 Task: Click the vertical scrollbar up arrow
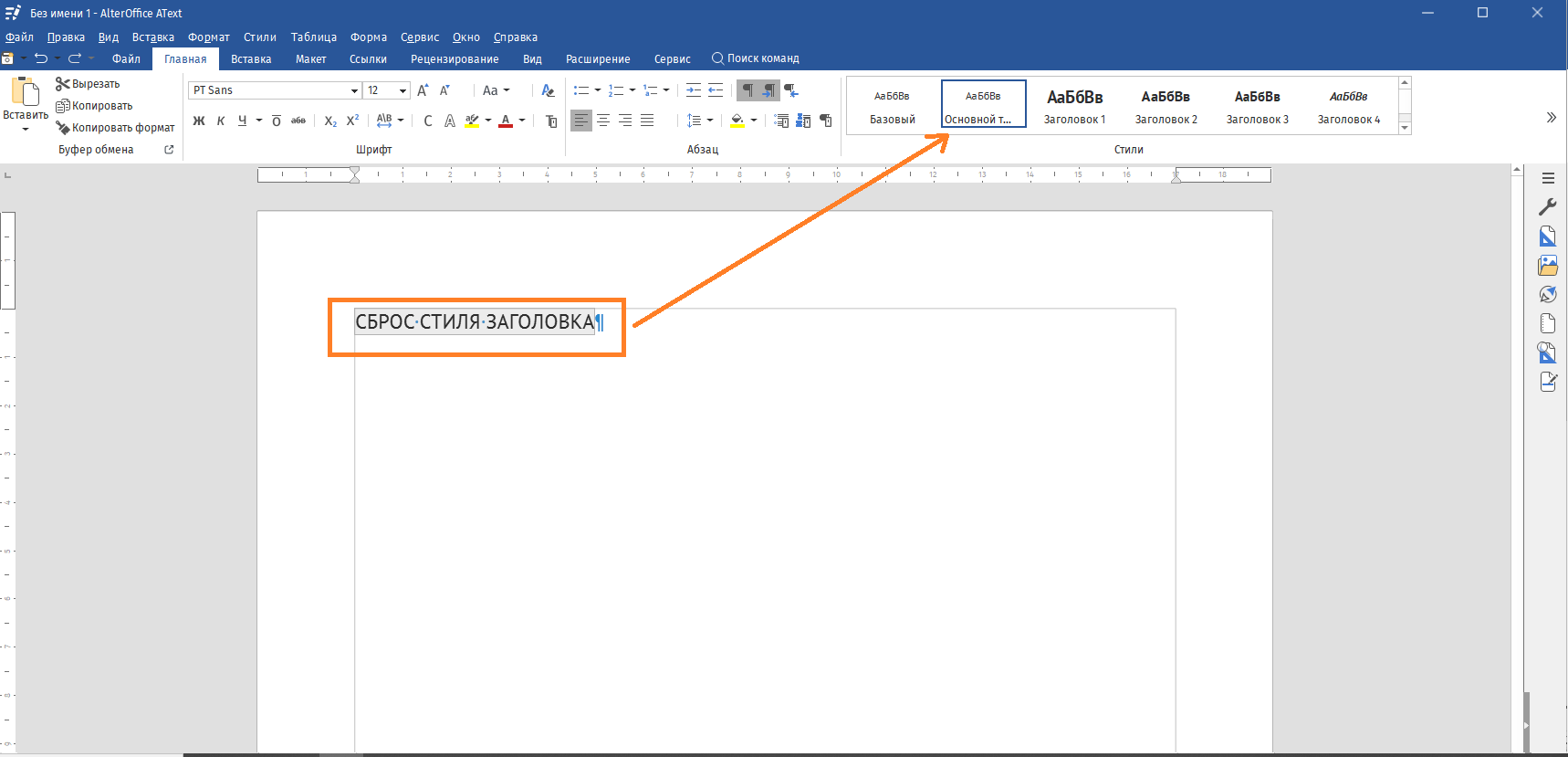[x=1517, y=169]
